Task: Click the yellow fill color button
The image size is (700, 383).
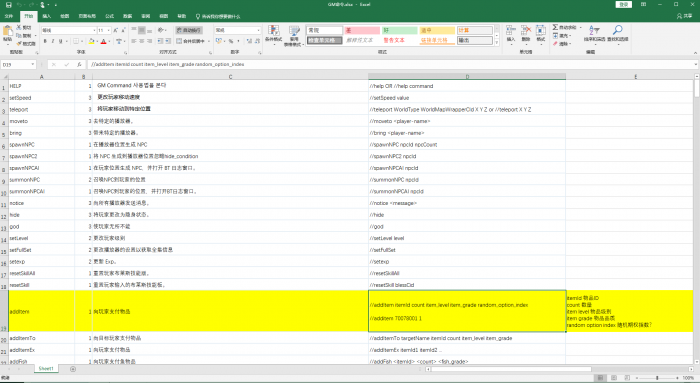Action: [x=92, y=41]
